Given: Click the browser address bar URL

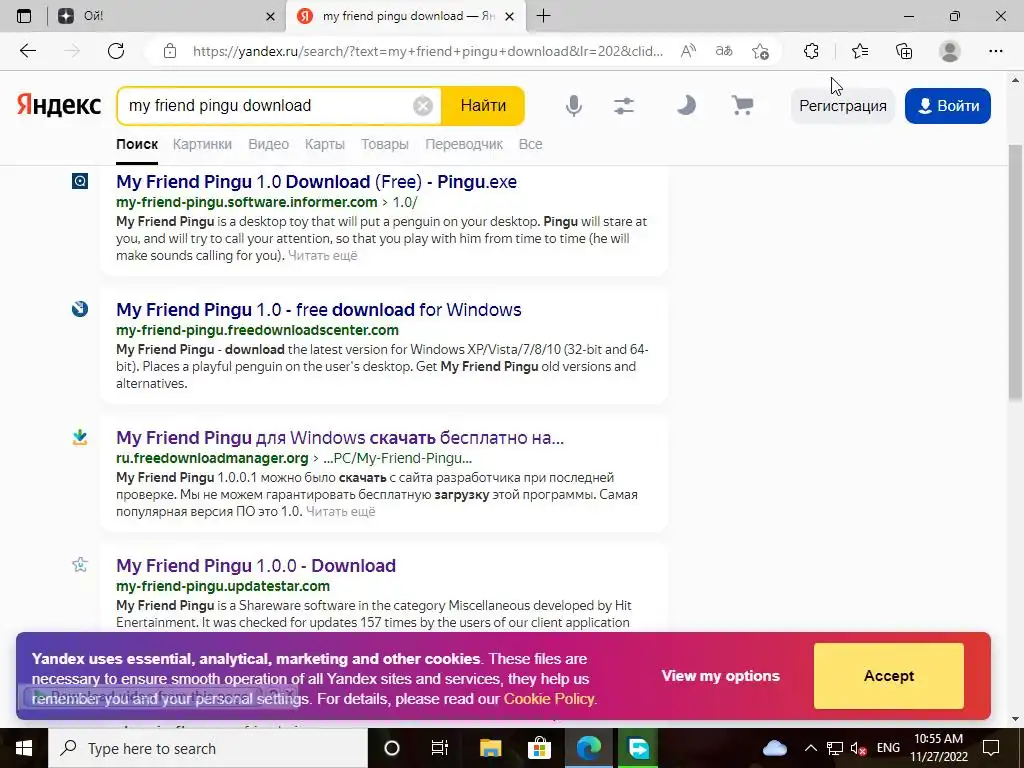Looking at the screenshot, I should 428,51.
